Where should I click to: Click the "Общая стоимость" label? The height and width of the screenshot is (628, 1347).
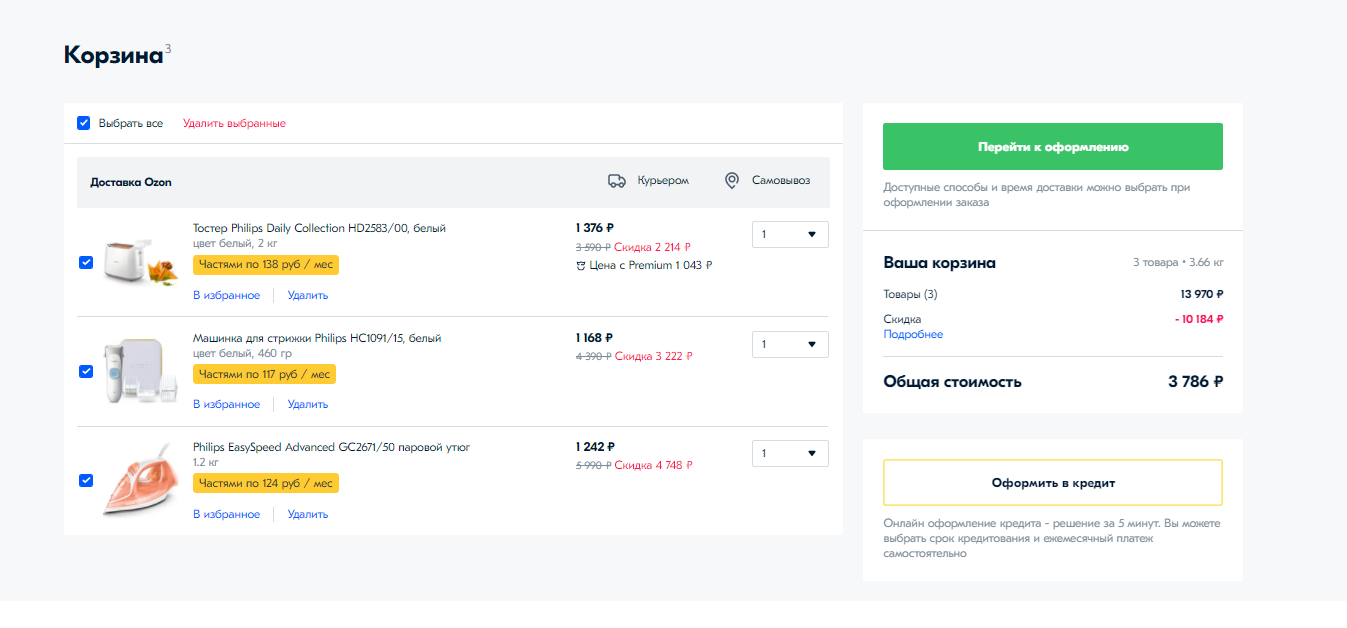click(x=952, y=381)
